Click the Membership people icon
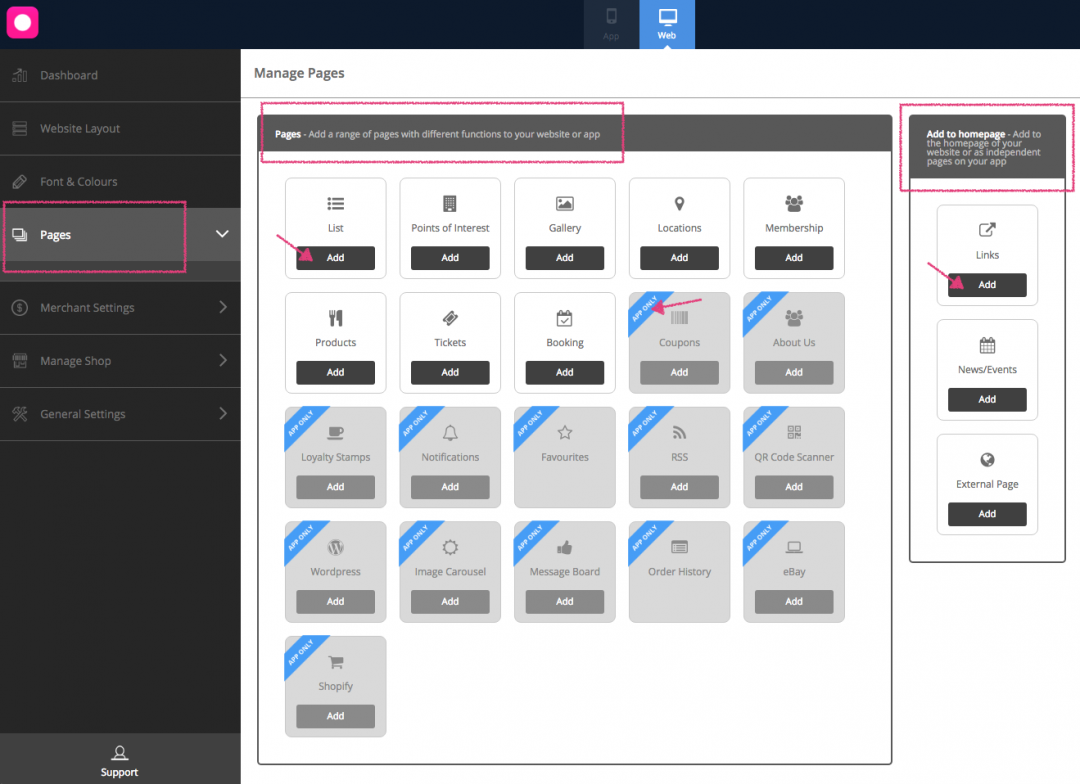Screen dimensions: 1080x784 click(793, 203)
